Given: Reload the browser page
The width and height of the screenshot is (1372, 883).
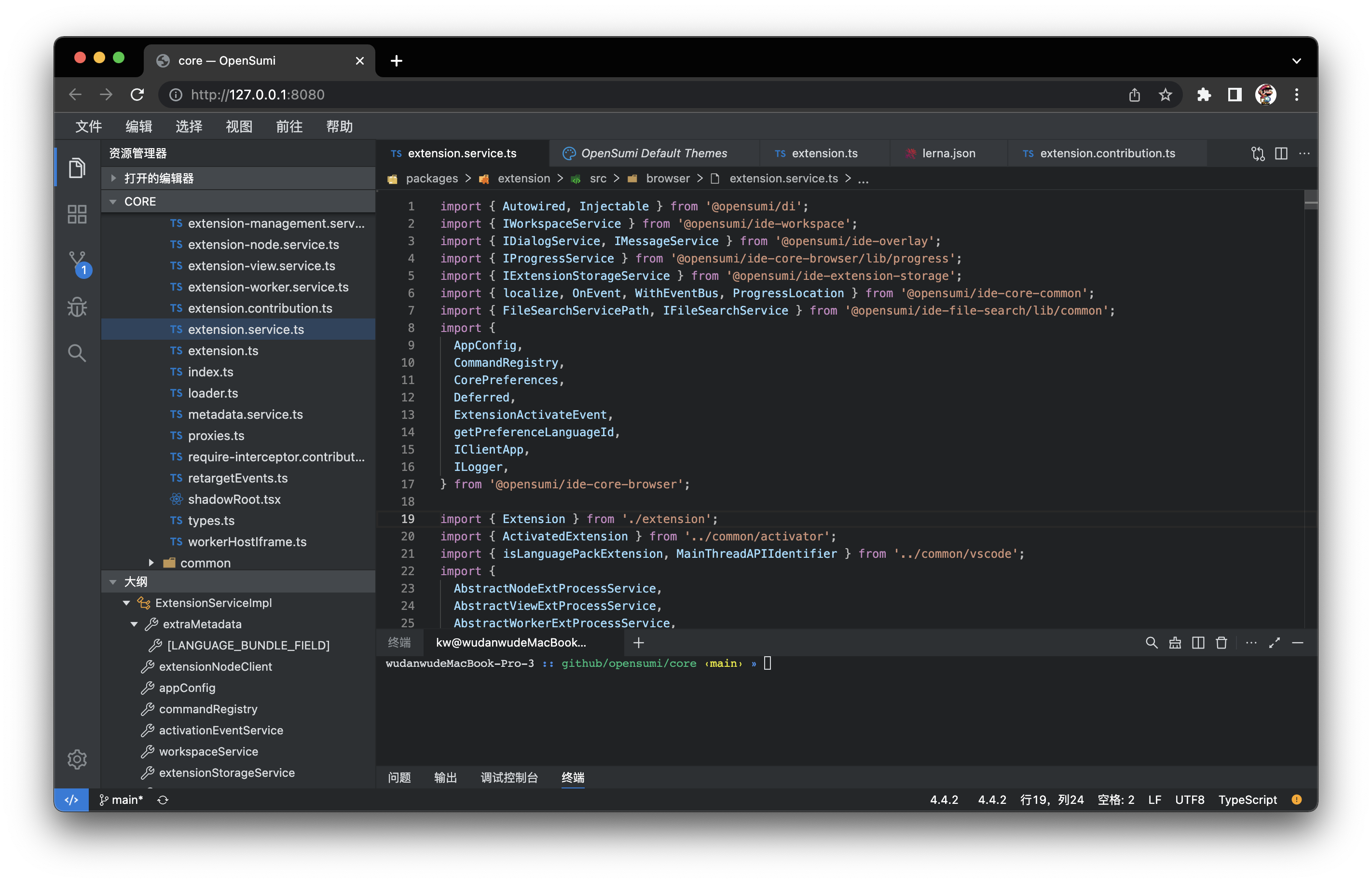Looking at the screenshot, I should (137, 95).
